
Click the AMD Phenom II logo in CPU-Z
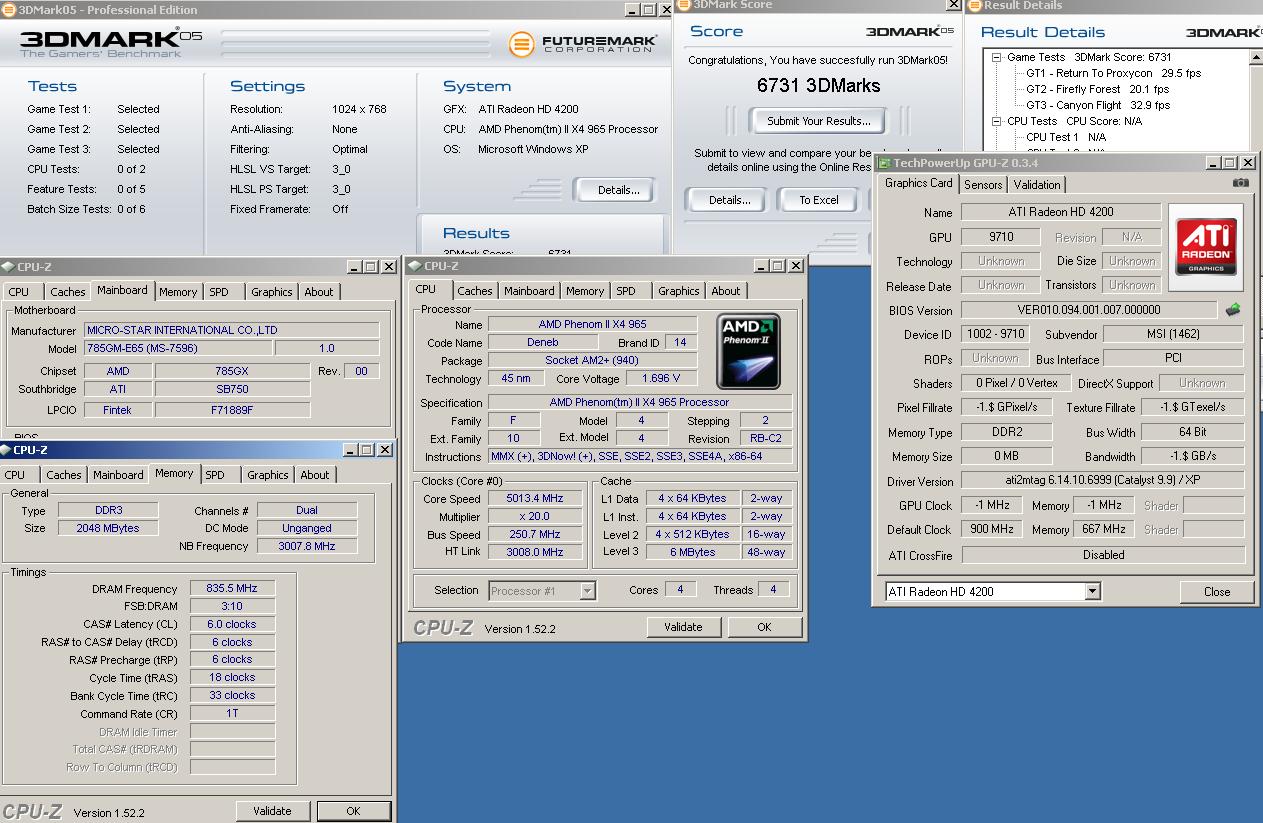point(748,351)
